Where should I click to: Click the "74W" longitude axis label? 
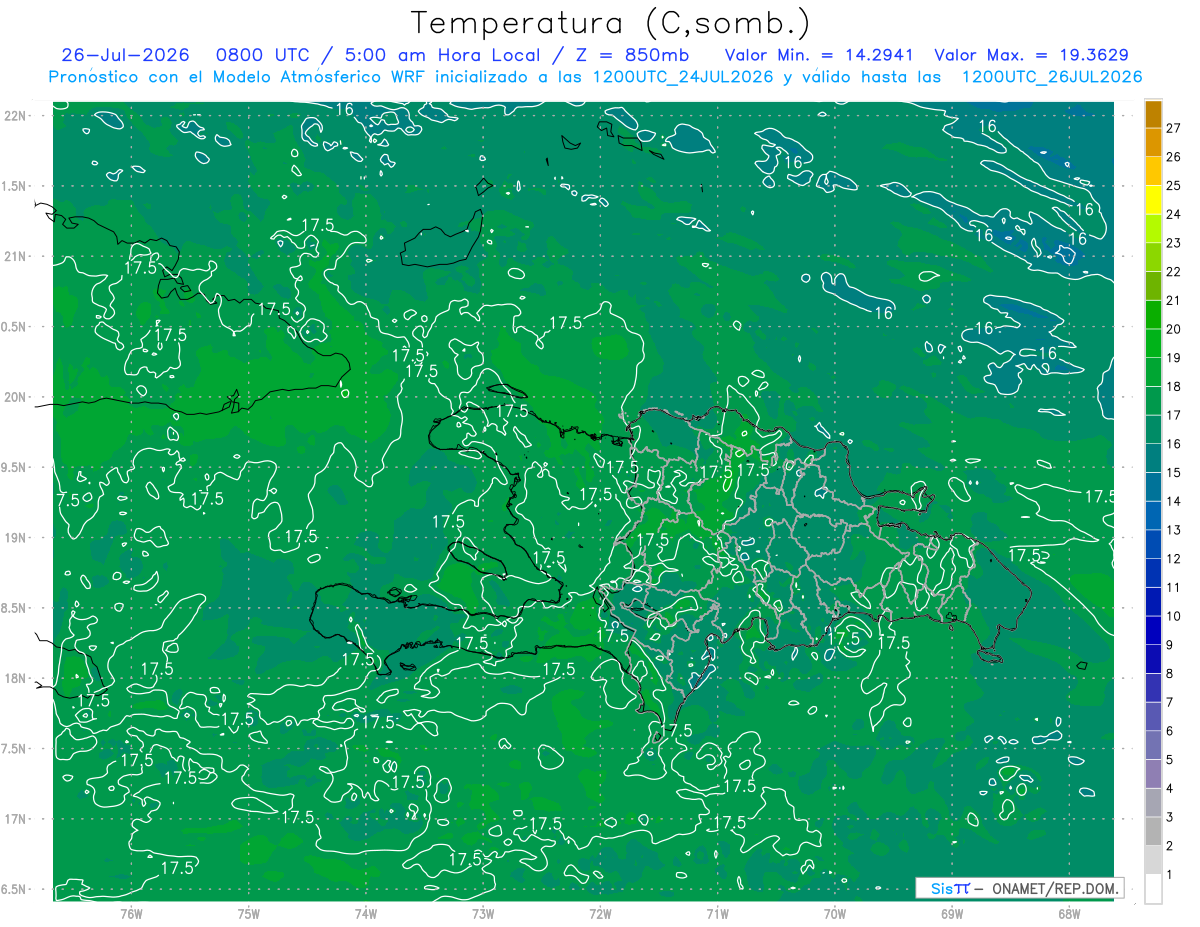coord(366,913)
